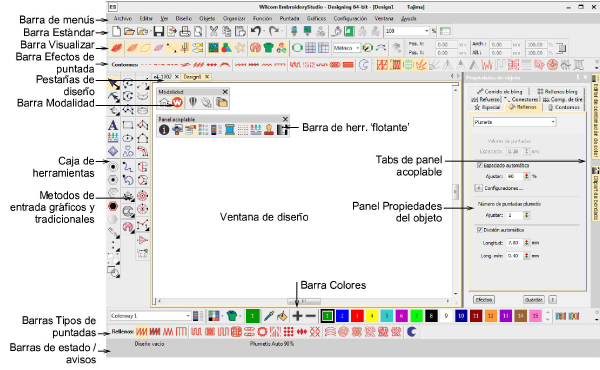
Task: Click the Redo arrow
Action: pyautogui.click(x=273, y=31)
